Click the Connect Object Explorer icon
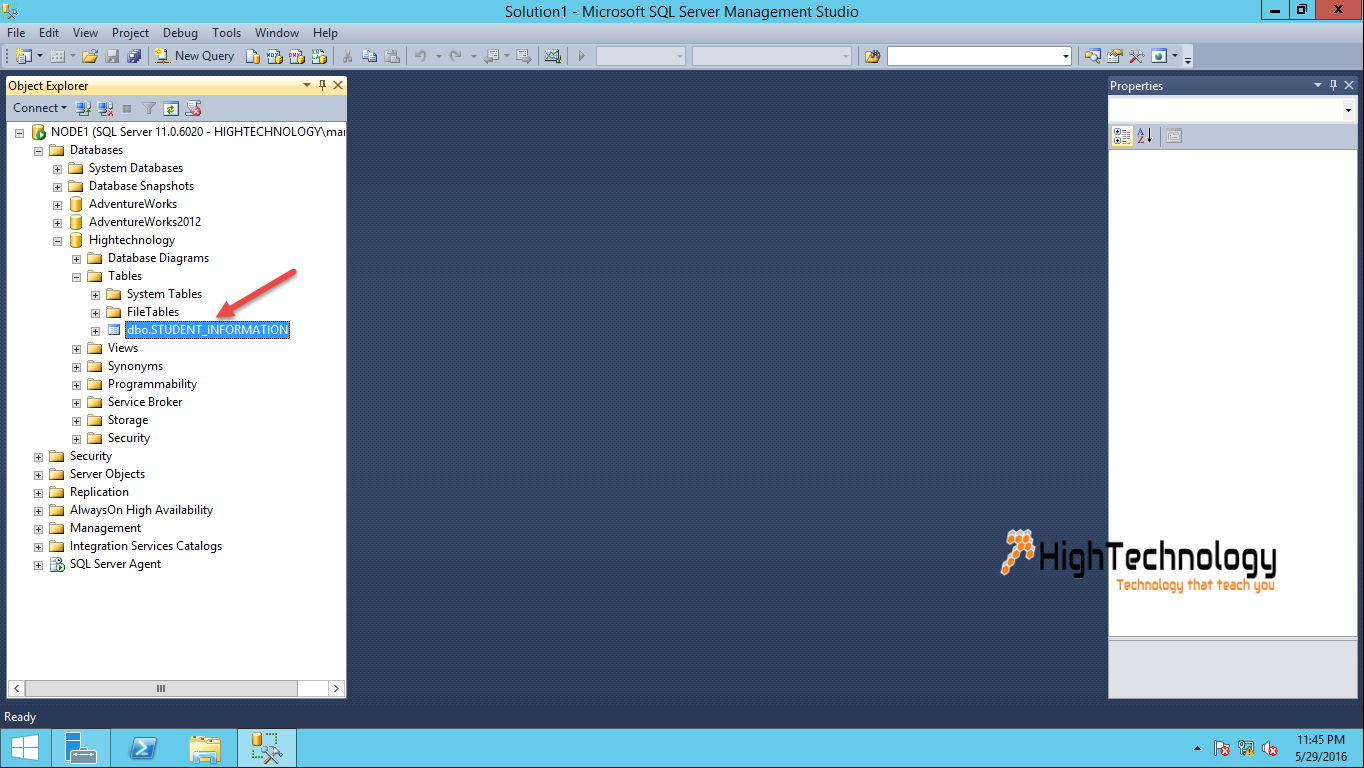The height and width of the screenshot is (768, 1364). 83,108
